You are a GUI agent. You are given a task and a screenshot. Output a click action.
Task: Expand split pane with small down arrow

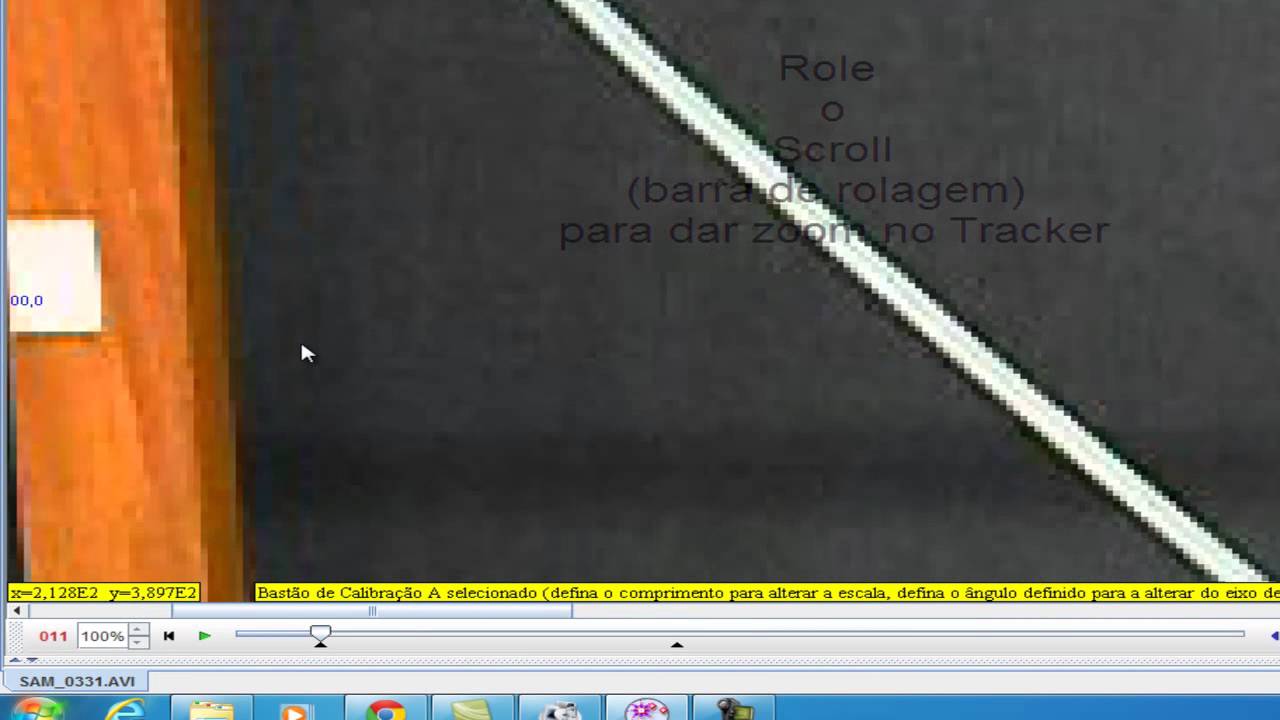(31, 659)
